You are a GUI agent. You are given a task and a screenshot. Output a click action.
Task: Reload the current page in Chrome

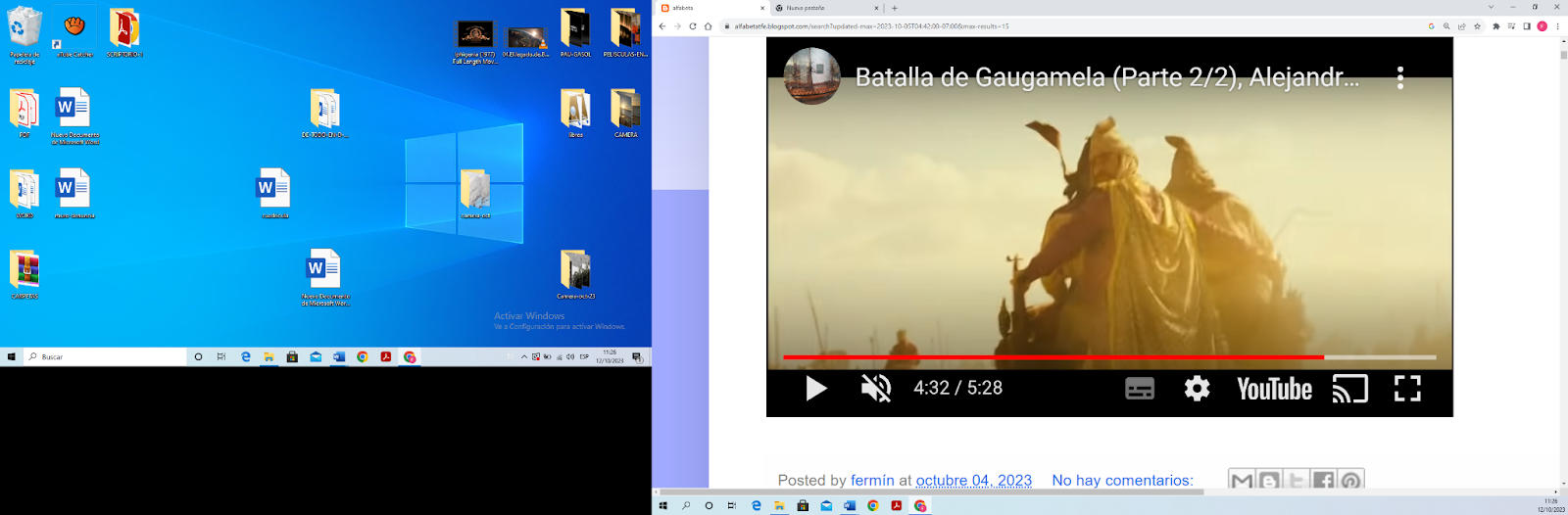[x=693, y=26]
